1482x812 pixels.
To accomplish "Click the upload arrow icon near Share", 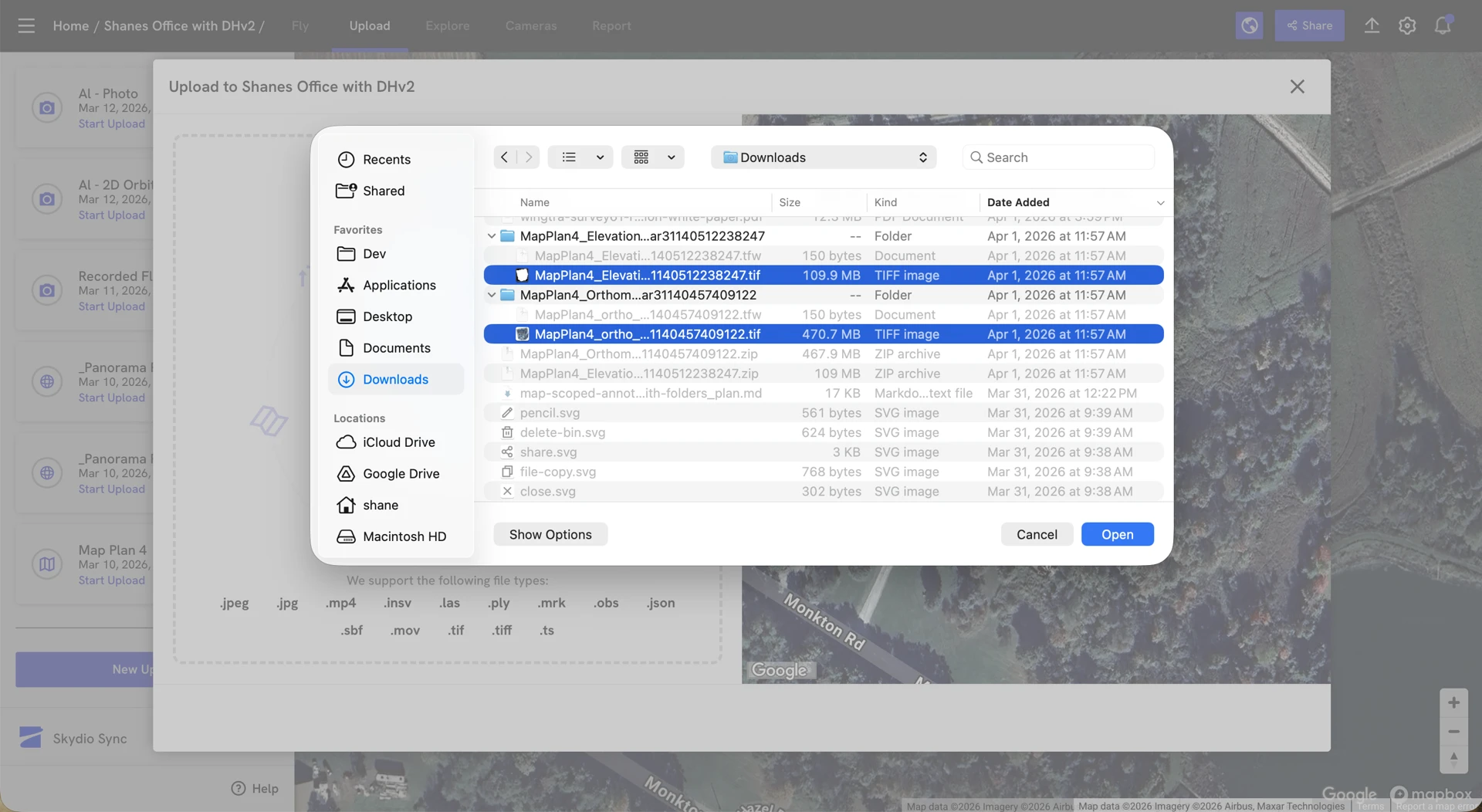I will (1372, 25).
